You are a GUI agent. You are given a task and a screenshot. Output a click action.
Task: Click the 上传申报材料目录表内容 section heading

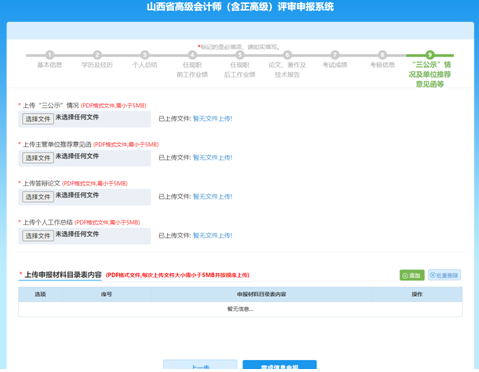(63, 275)
